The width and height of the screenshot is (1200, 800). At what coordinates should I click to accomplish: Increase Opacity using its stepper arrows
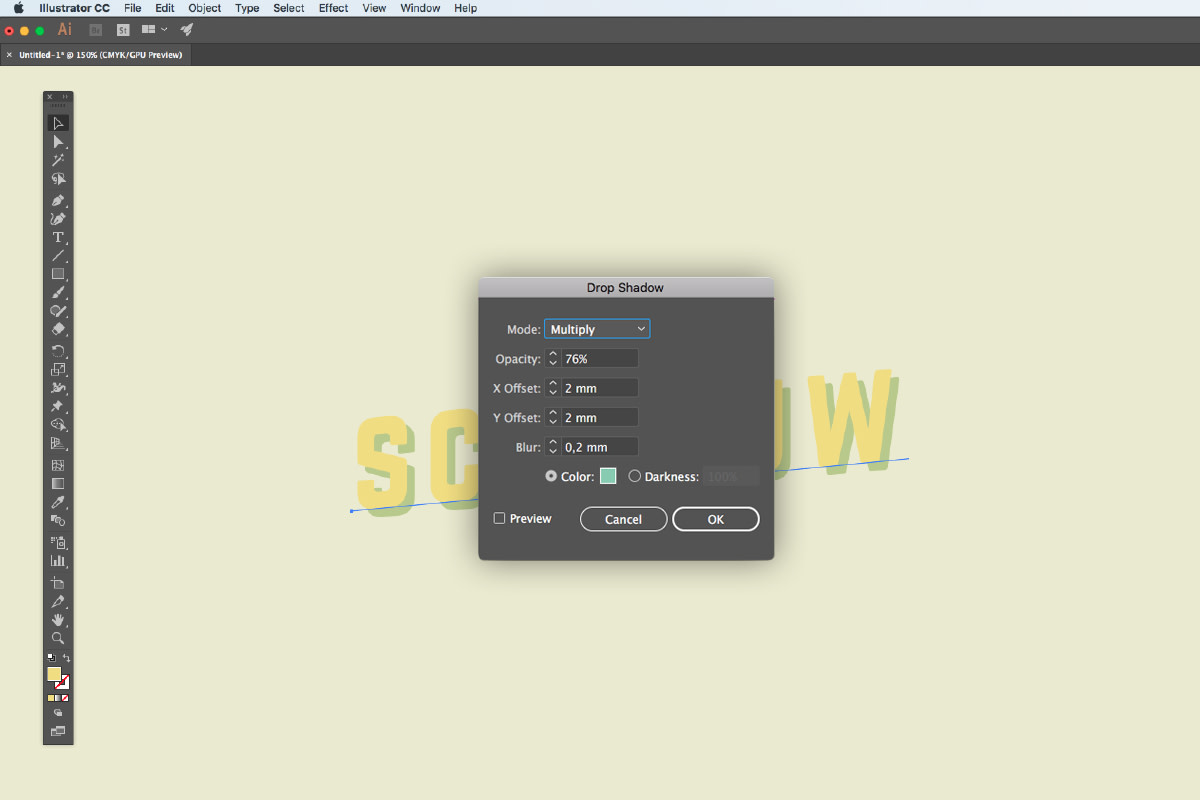(552, 358)
